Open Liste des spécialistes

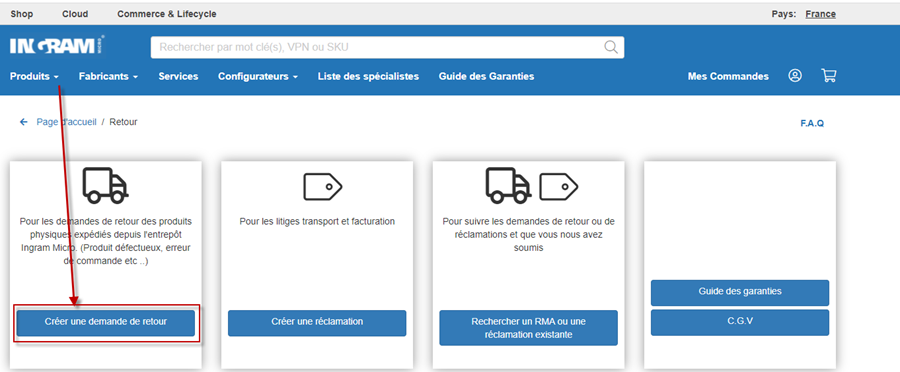coord(368,76)
